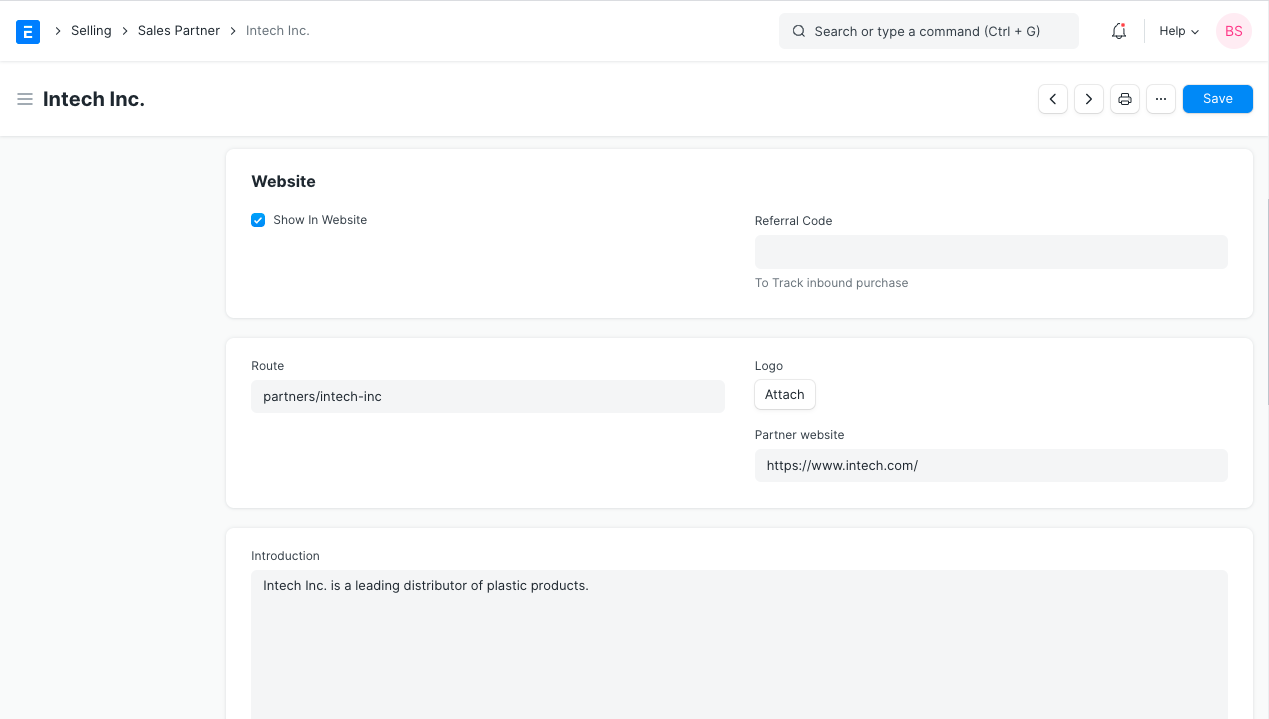Image resolution: width=1269 pixels, height=719 pixels.
Task: Open the three-dots more options menu
Action: pos(1161,99)
